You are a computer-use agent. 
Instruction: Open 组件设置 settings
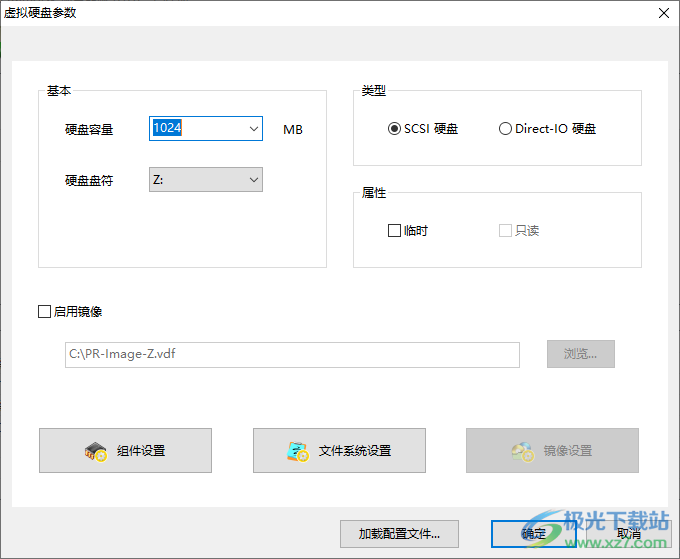[125, 451]
